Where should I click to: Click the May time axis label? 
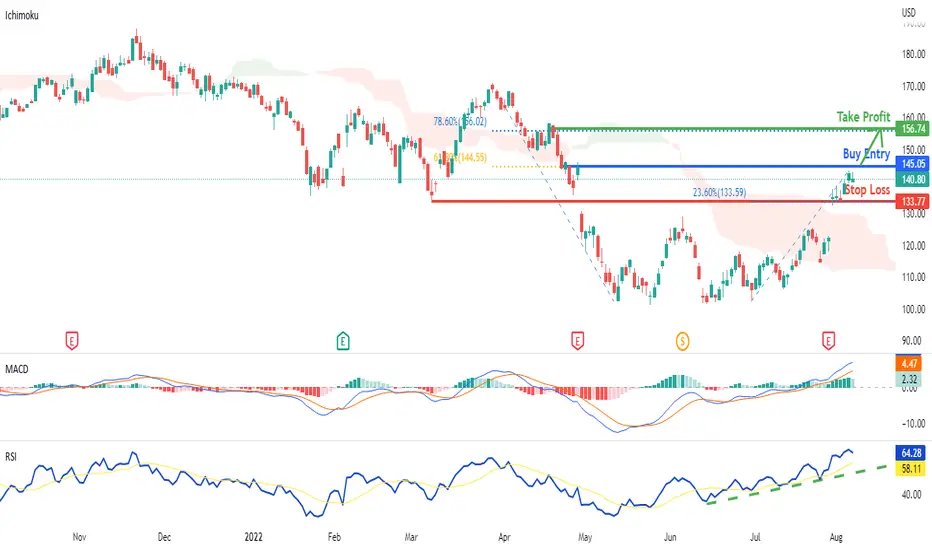tap(585, 537)
